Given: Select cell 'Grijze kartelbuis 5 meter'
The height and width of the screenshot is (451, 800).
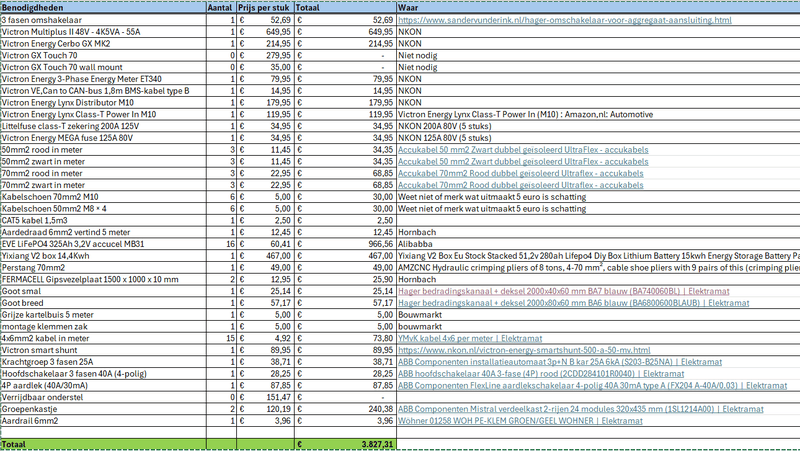Looking at the screenshot, I should pyautogui.click(x=104, y=315).
